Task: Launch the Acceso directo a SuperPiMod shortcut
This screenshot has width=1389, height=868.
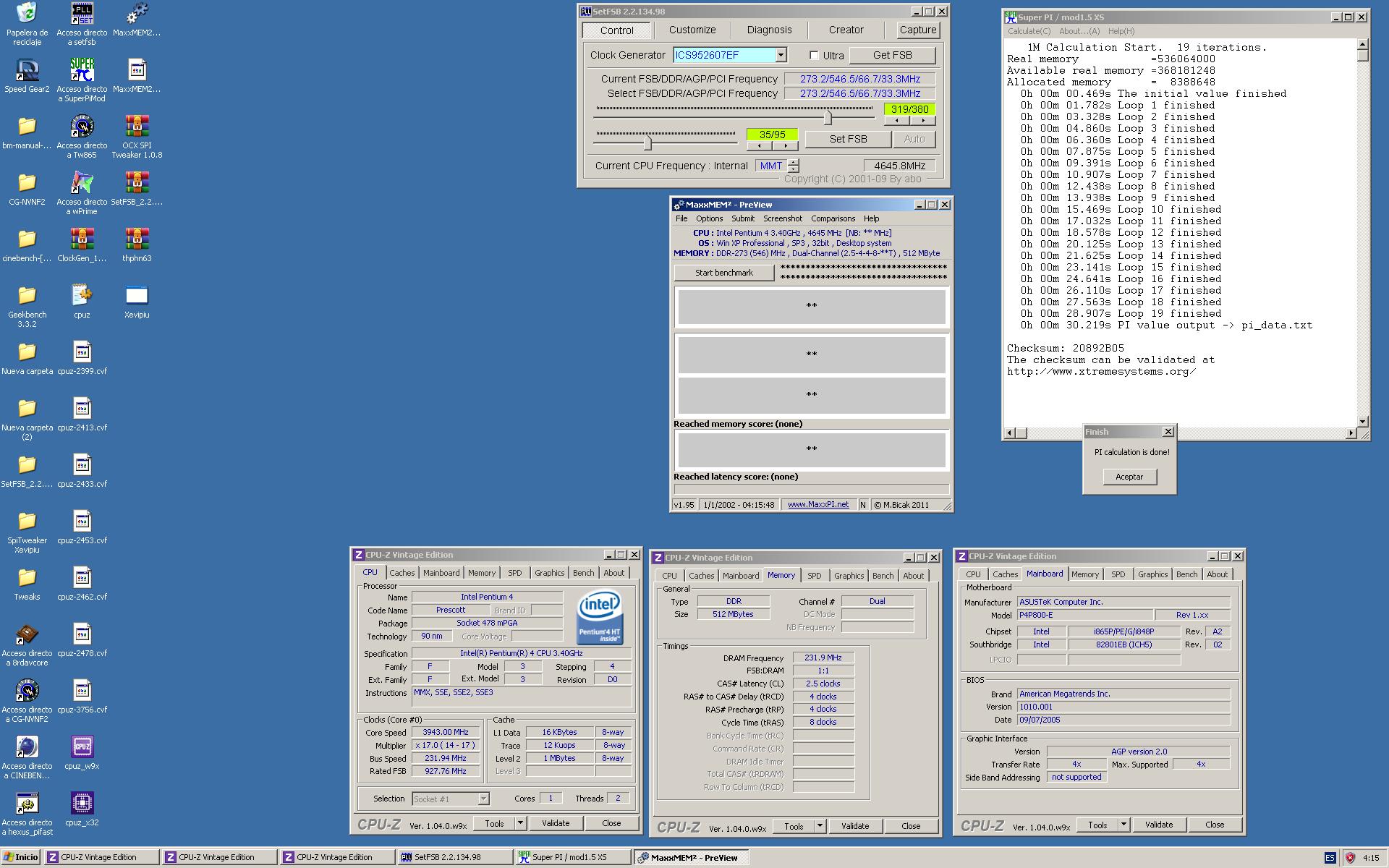Action: [x=82, y=80]
